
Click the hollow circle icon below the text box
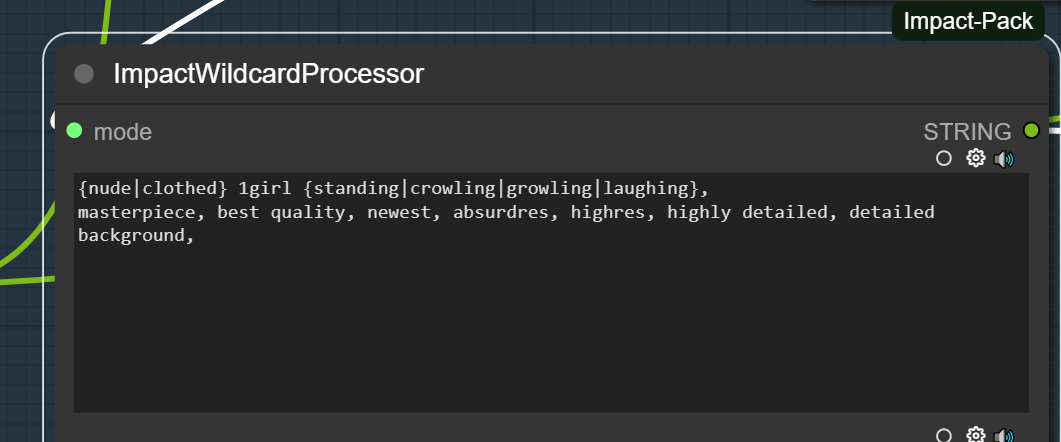tap(943, 435)
